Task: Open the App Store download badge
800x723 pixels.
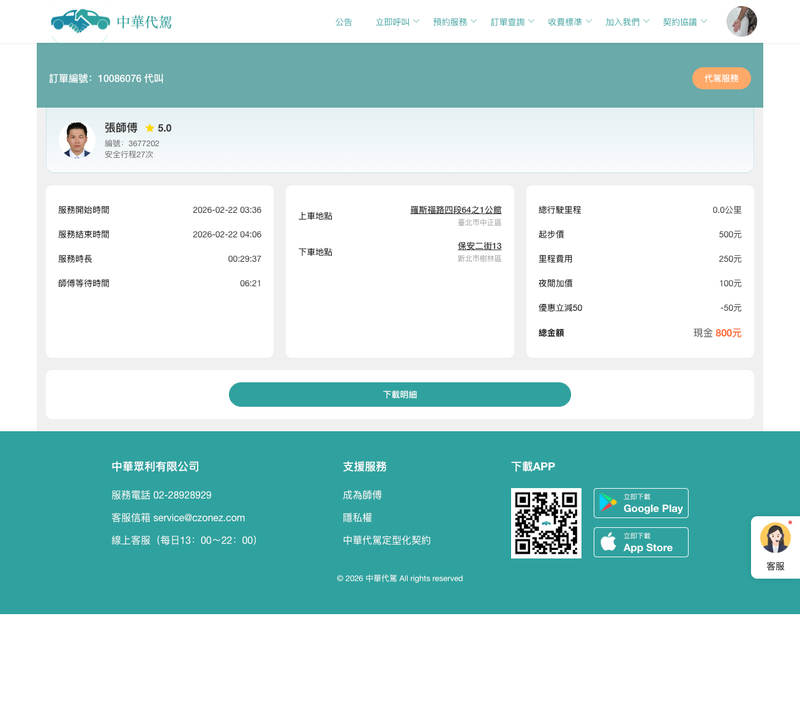Action: coord(641,542)
